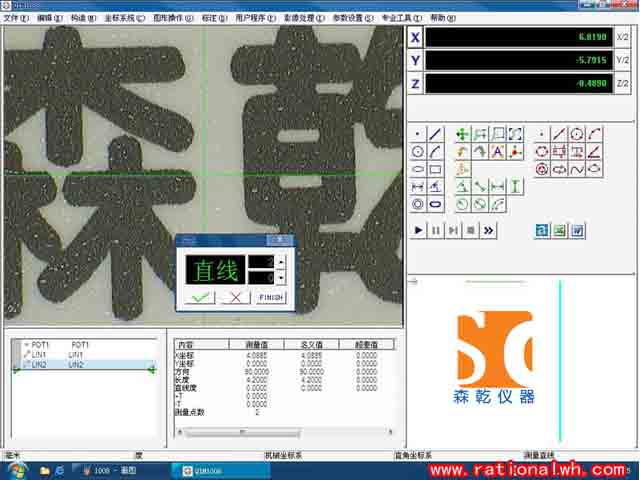This screenshot has height=480, width=640.
Task: Click the Y axis zero button
Action: (415, 60)
